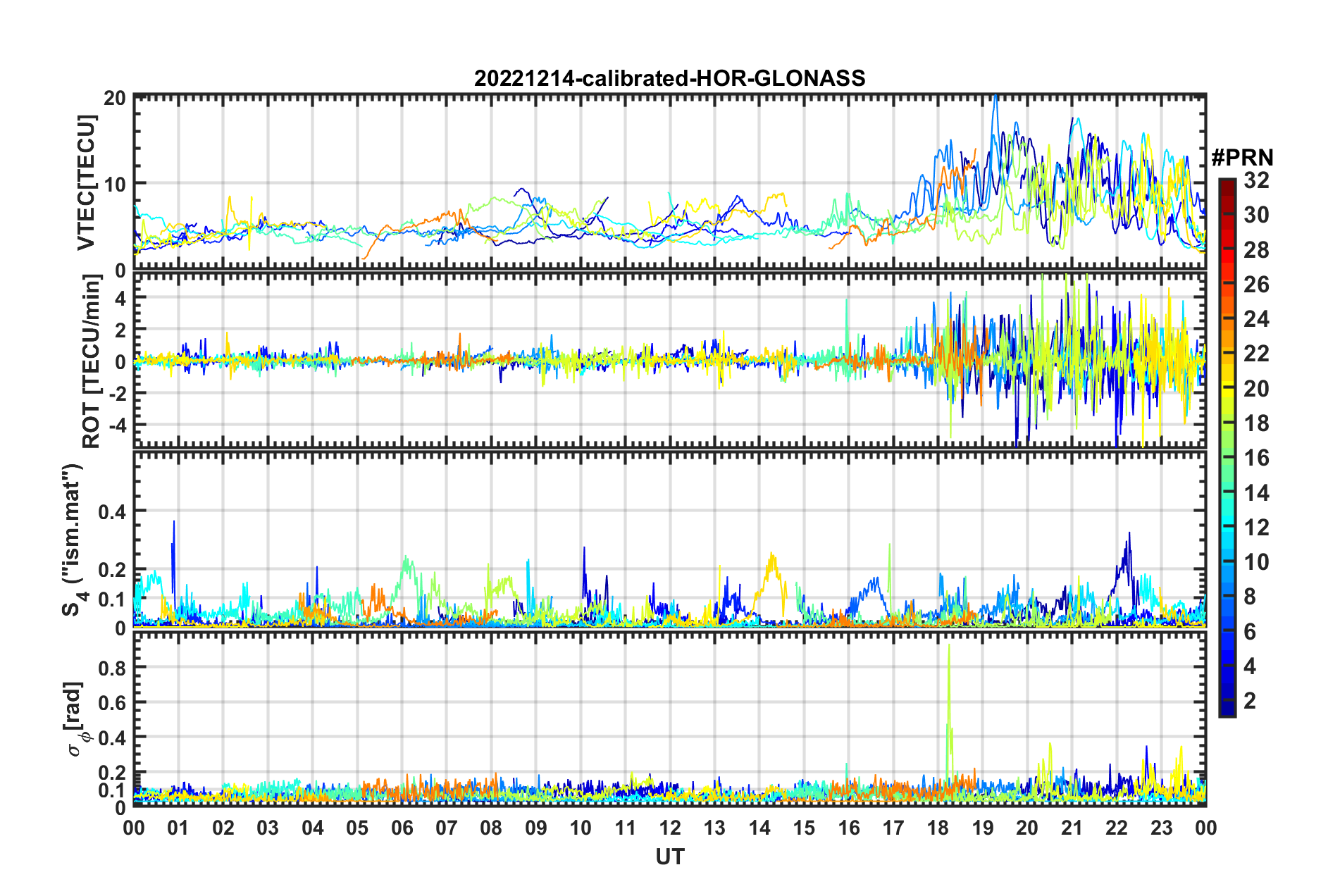Click S4 y-axis tick label 0.4
Image resolution: width=1340 pixels, height=896 pixels.
point(112,511)
